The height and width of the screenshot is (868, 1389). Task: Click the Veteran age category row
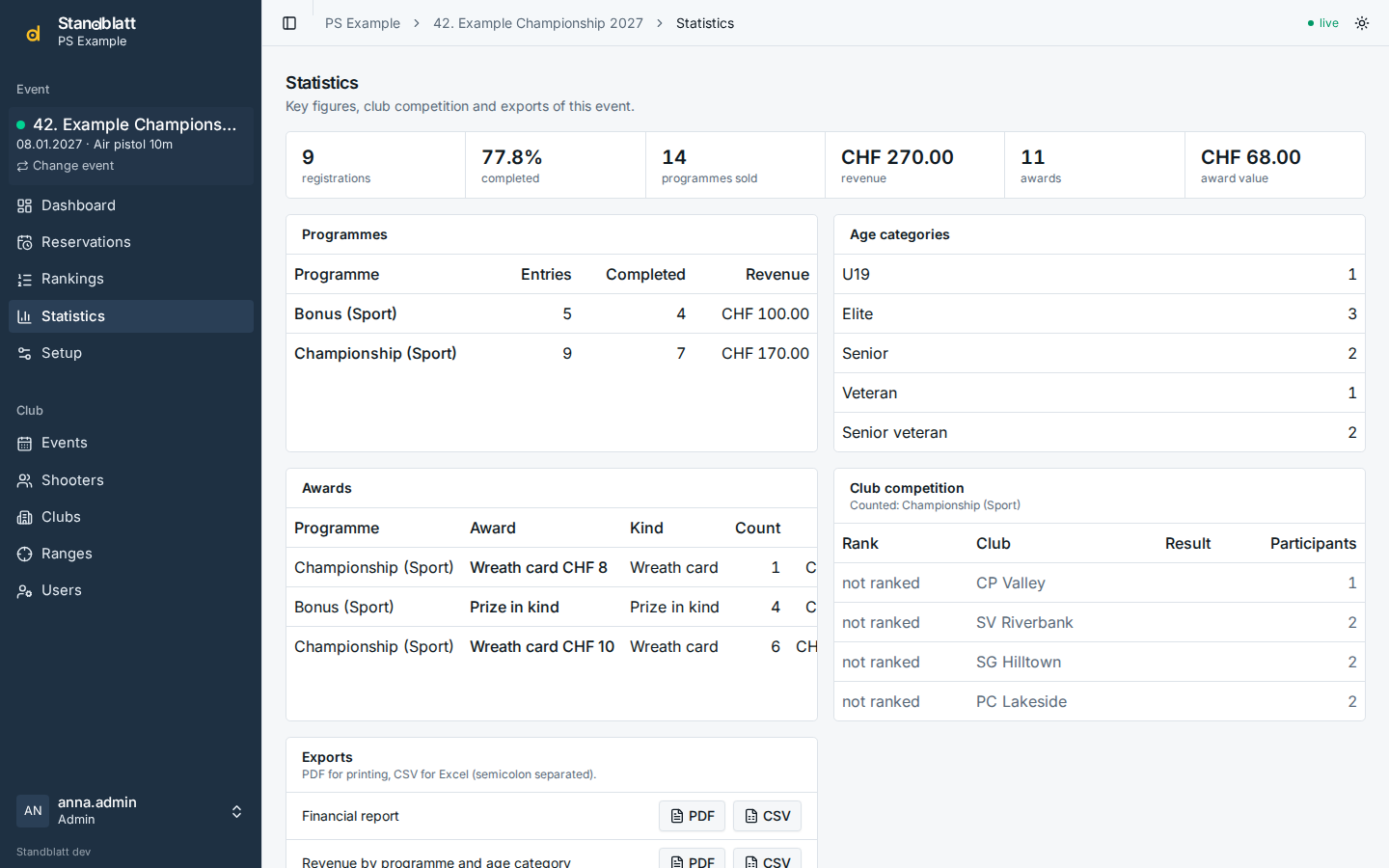pyautogui.click(x=1100, y=393)
